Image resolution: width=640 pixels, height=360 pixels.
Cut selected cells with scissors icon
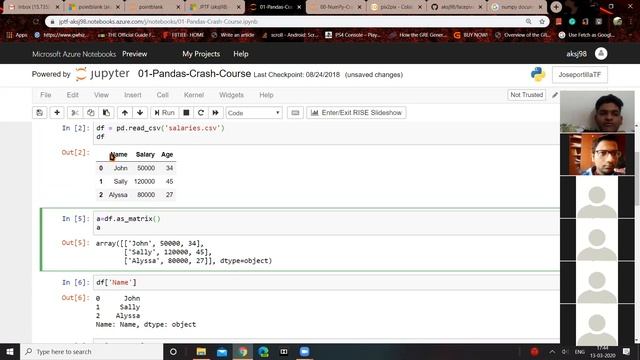(x=75, y=113)
